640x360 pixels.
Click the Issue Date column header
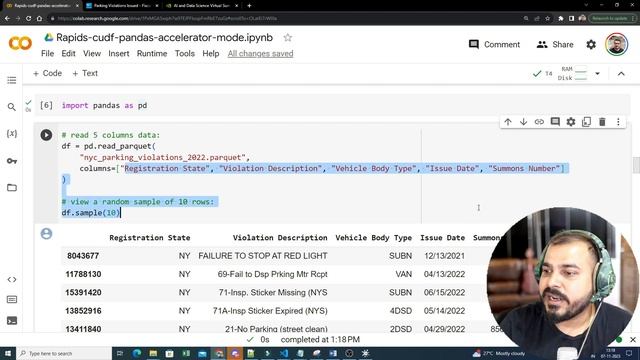pos(442,238)
